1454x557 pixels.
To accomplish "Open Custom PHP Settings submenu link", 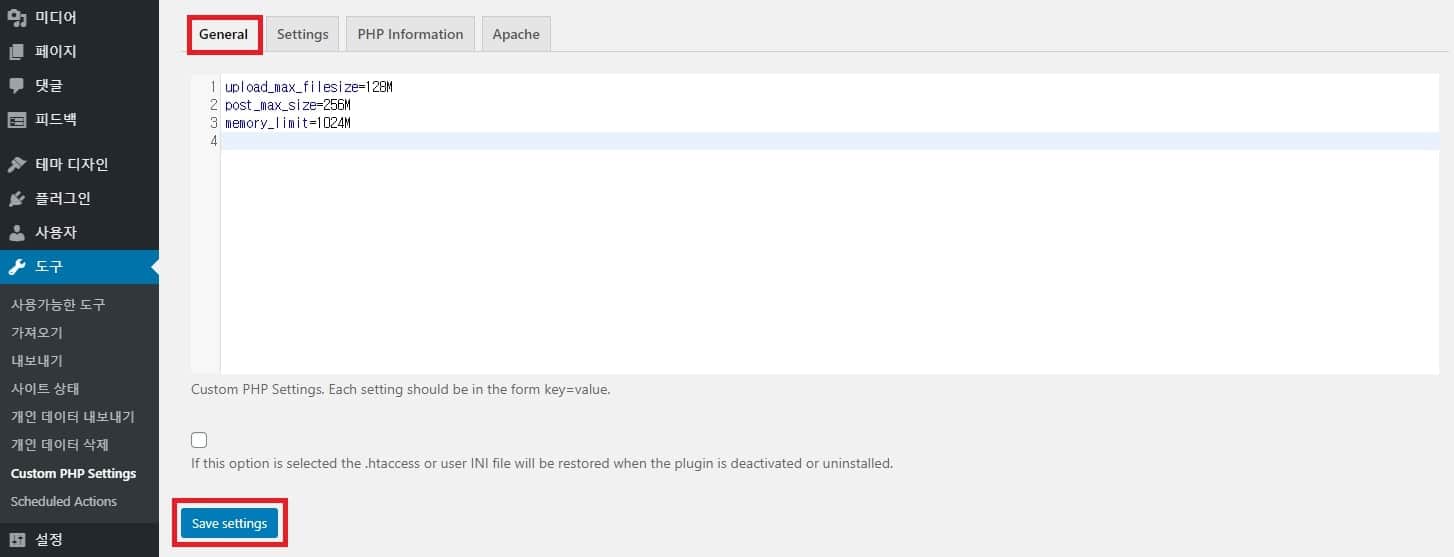I will click(73, 473).
